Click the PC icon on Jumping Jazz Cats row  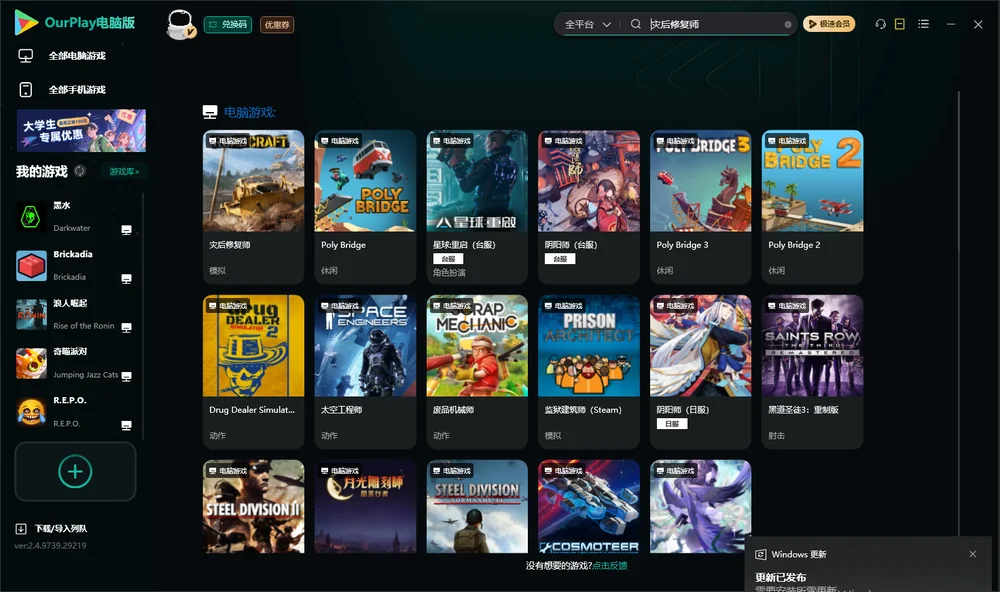point(126,376)
